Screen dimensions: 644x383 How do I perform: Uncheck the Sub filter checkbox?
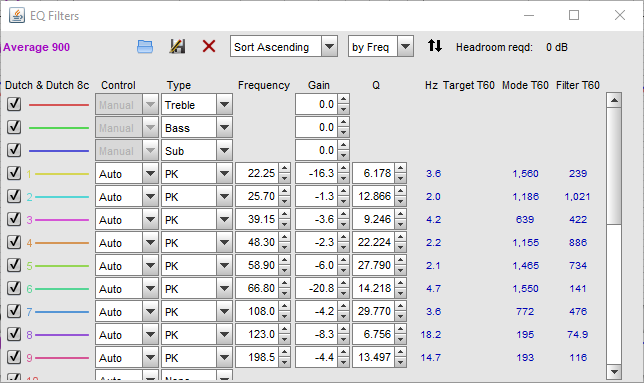click(14, 150)
